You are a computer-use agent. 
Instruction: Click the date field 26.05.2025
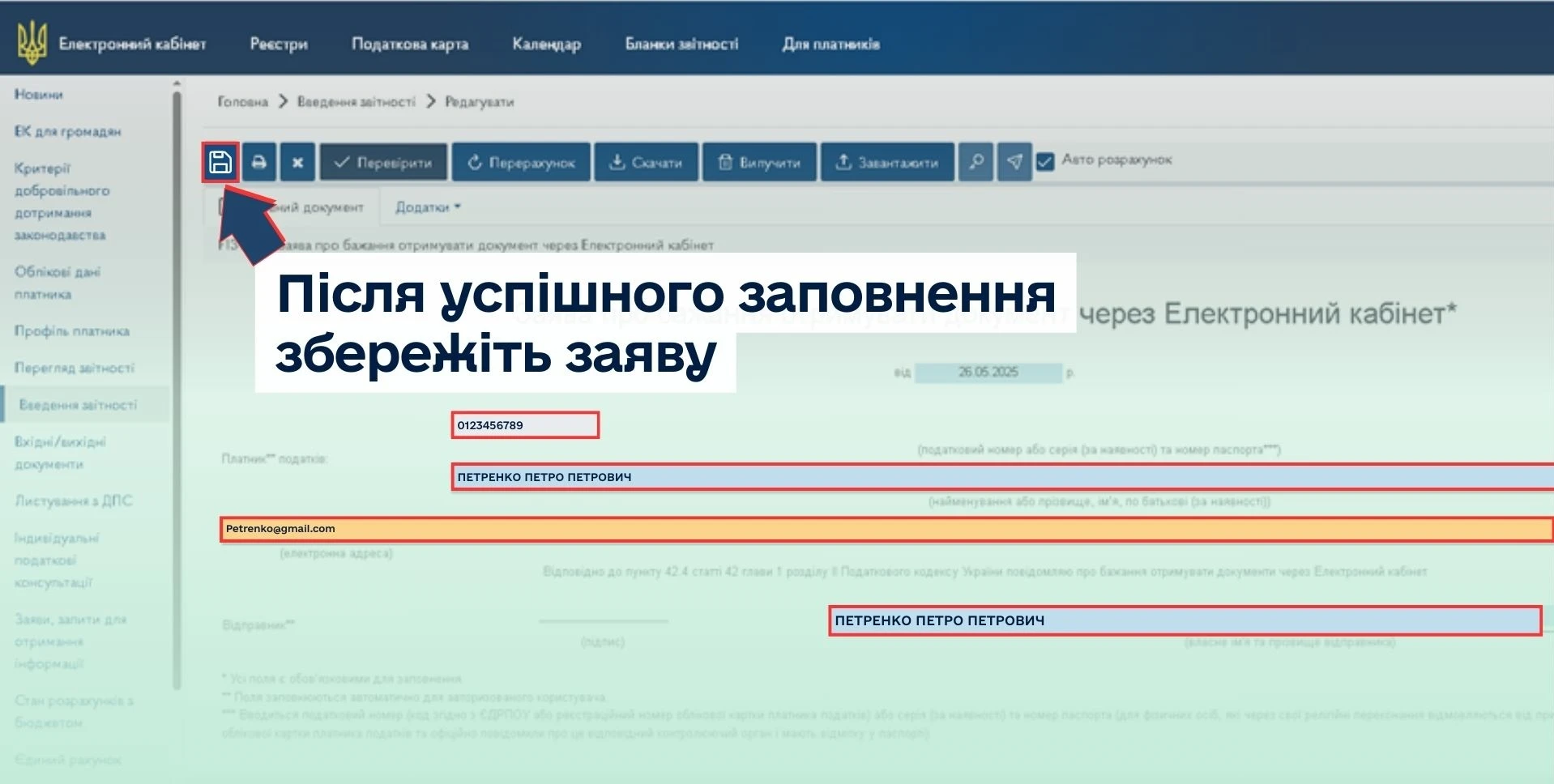click(x=988, y=373)
